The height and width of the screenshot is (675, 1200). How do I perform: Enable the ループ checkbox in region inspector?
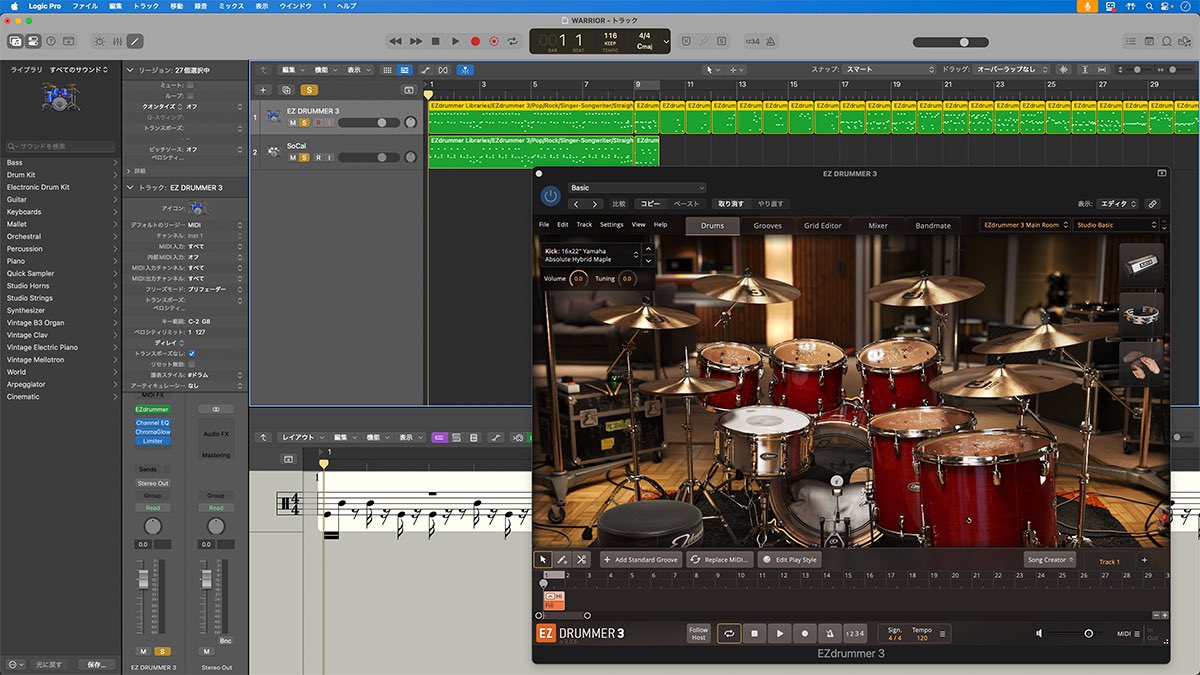pos(192,96)
